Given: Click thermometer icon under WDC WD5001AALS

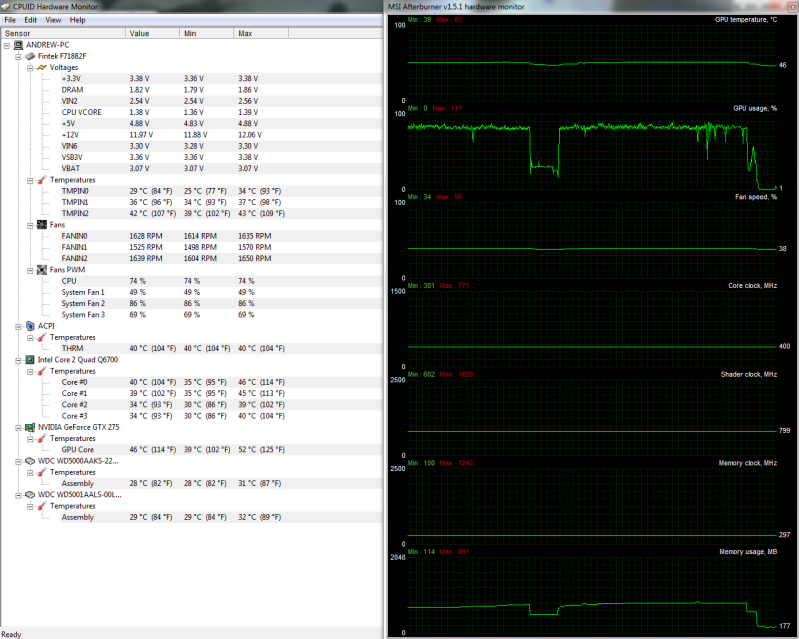Looking at the screenshot, I should (x=42, y=506).
